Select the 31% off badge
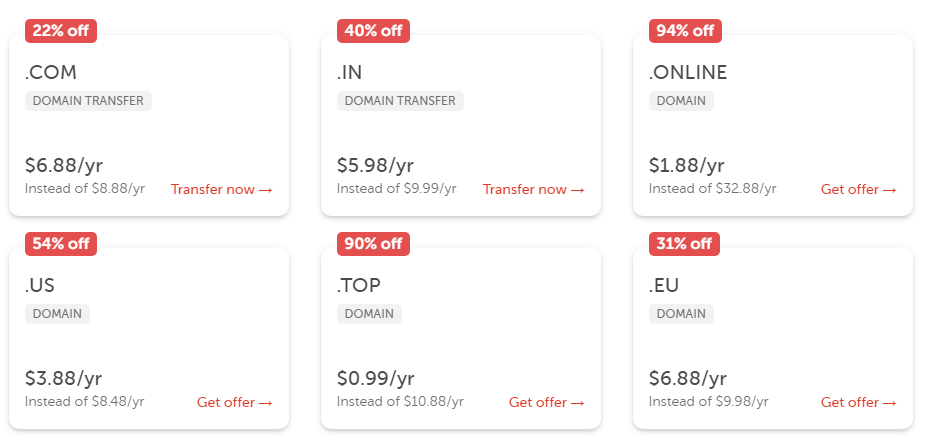Screen dimensions: 931x447 pyautogui.click(x=685, y=244)
